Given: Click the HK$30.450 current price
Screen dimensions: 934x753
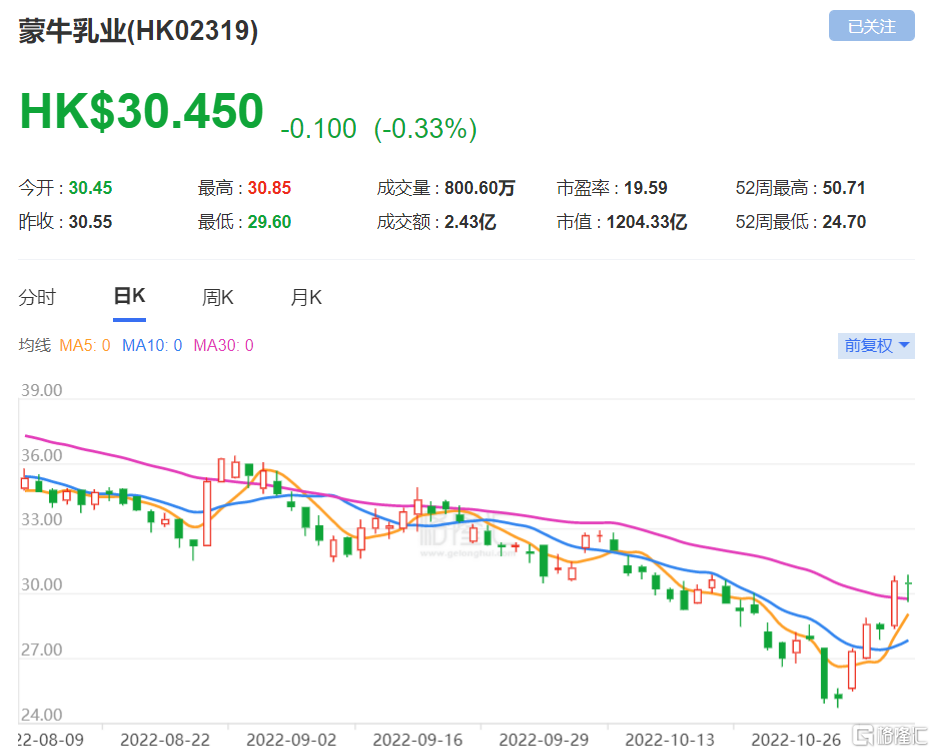Looking at the screenshot, I should pos(142,111).
